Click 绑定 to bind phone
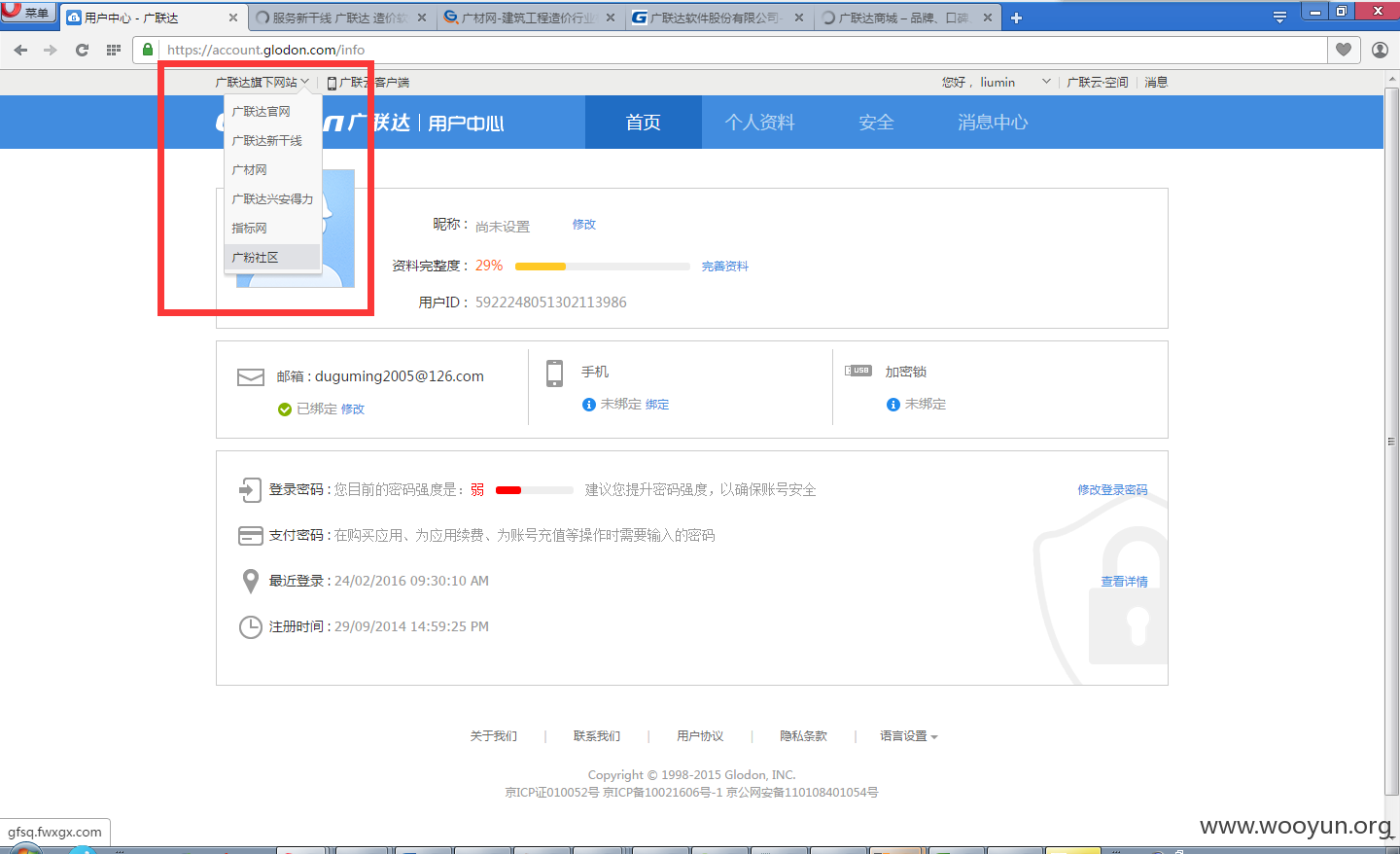 coord(657,405)
